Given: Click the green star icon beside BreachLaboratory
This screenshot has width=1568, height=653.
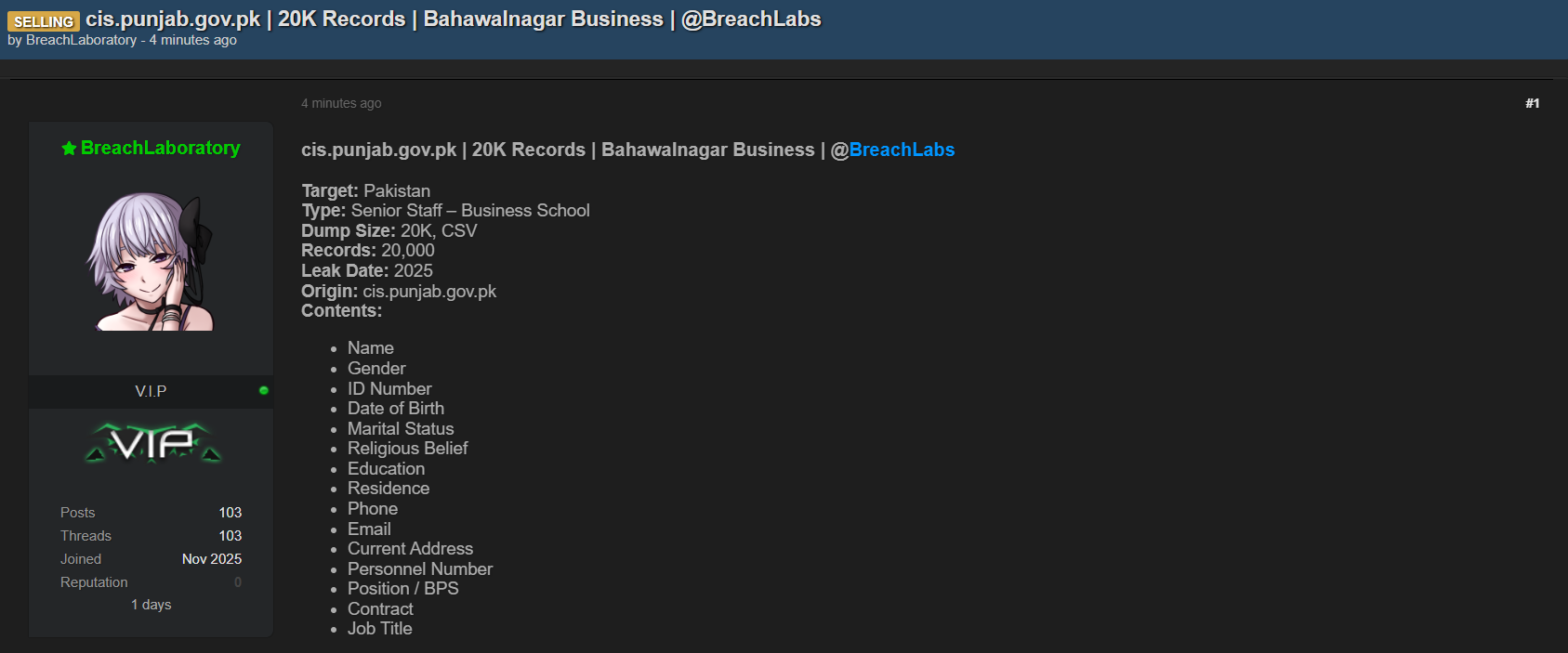Looking at the screenshot, I should [x=69, y=149].
